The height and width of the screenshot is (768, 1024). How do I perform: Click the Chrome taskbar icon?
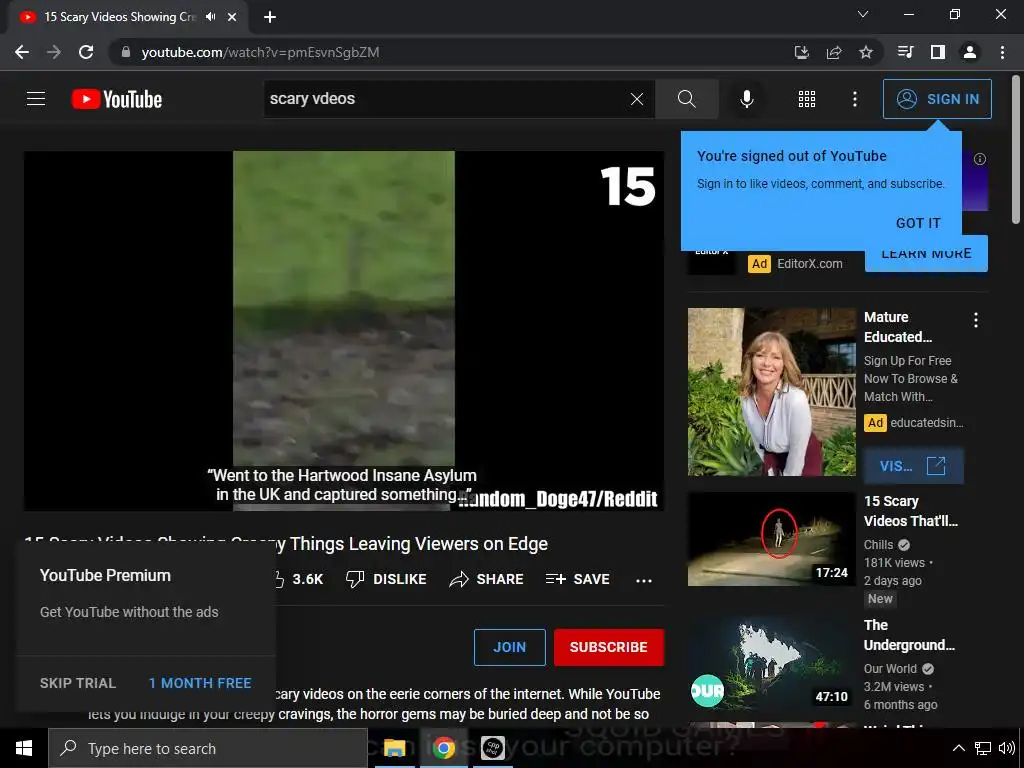click(x=443, y=748)
